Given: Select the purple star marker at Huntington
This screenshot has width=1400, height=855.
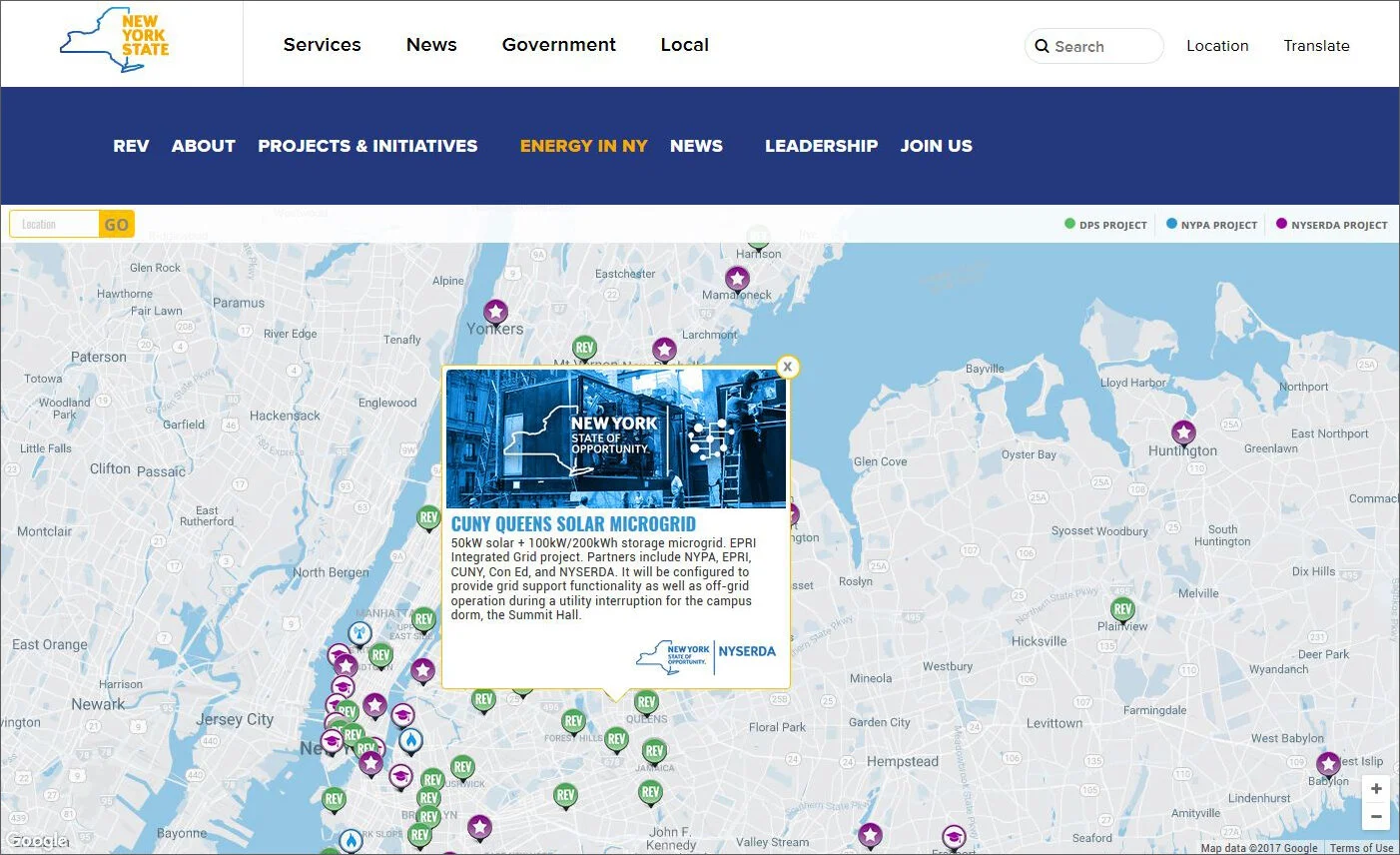Looking at the screenshot, I should [1183, 432].
